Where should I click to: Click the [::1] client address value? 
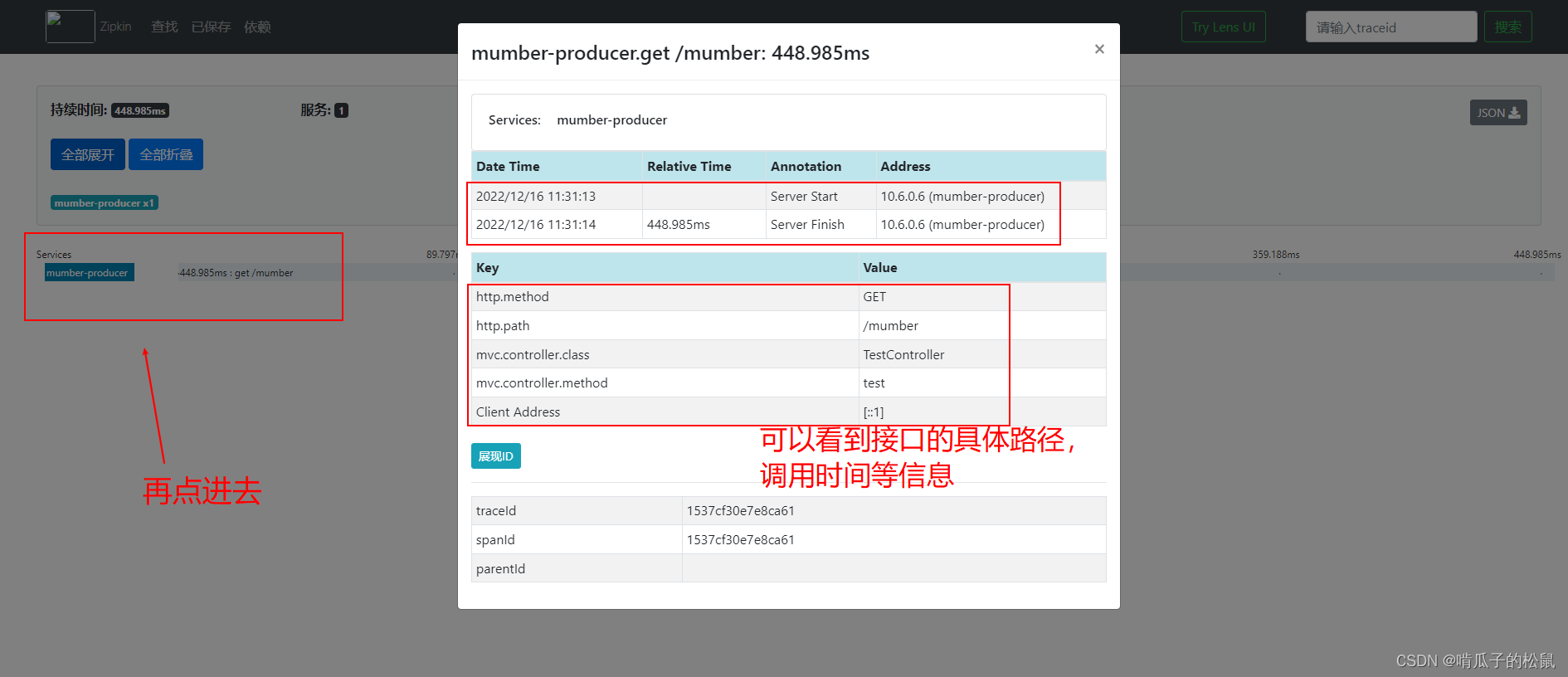click(x=982, y=412)
